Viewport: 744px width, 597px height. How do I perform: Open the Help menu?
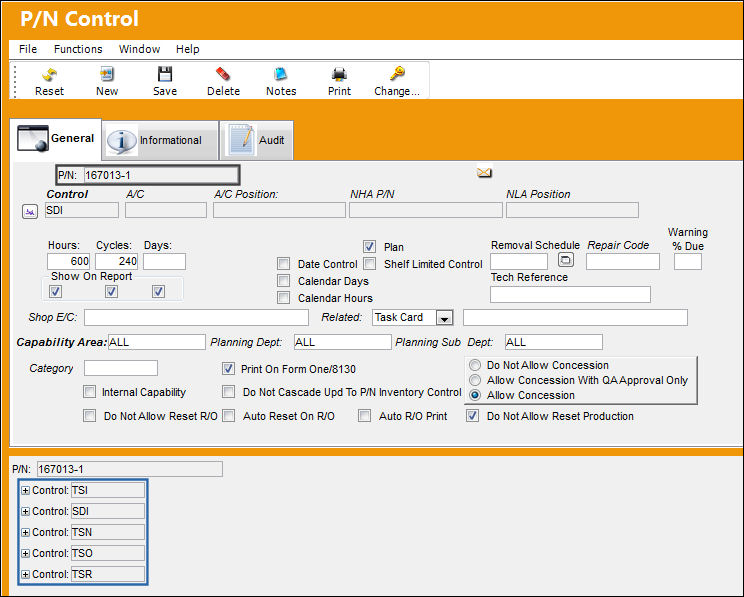[x=187, y=49]
